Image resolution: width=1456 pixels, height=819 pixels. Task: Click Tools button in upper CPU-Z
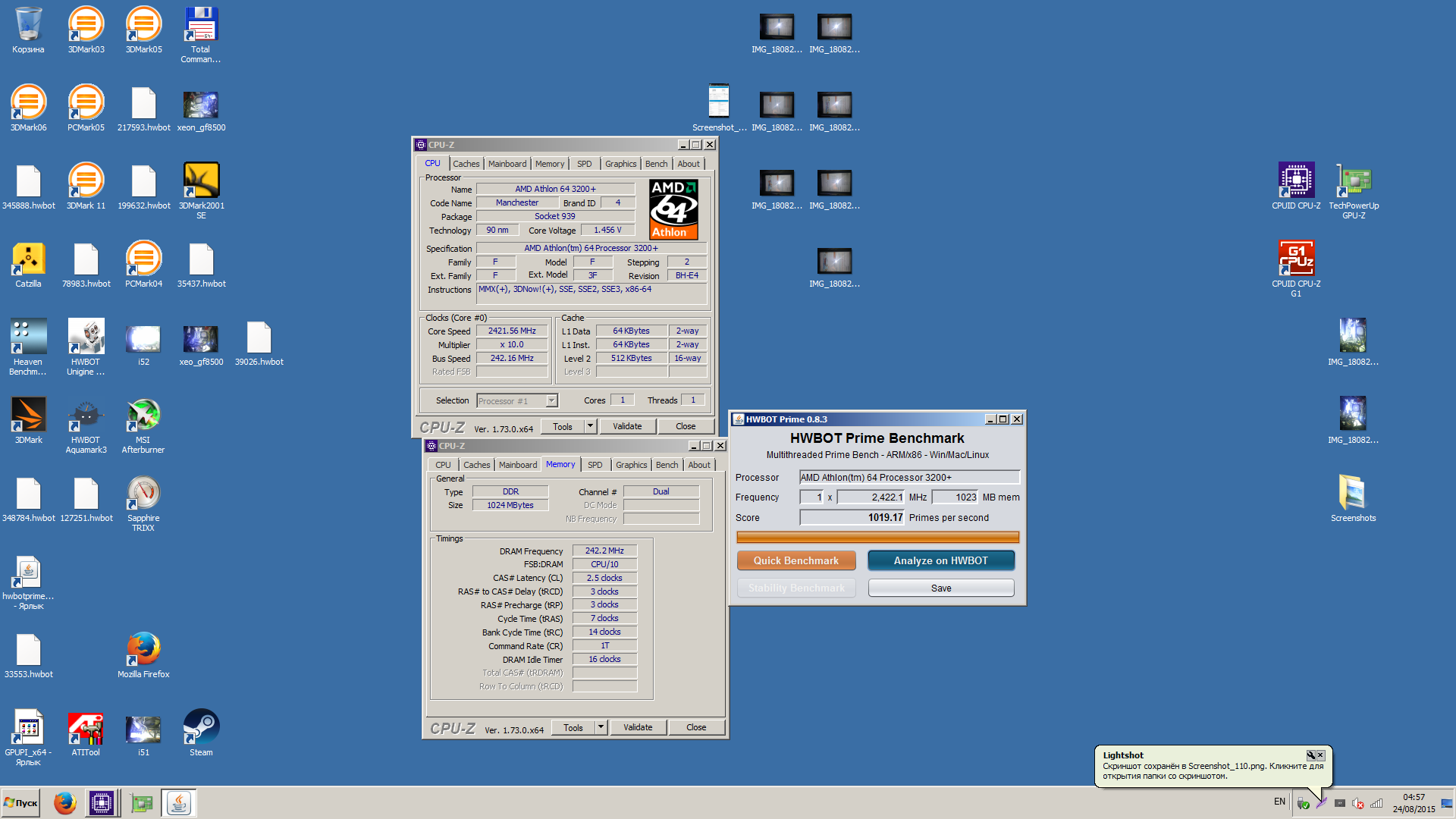(x=562, y=426)
